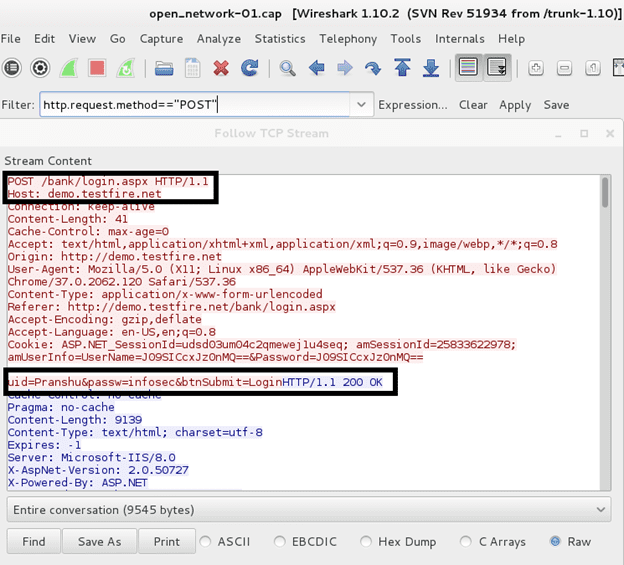Close capture file with red X icon
The width and height of the screenshot is (624, 565).
(x=221, y=68)
